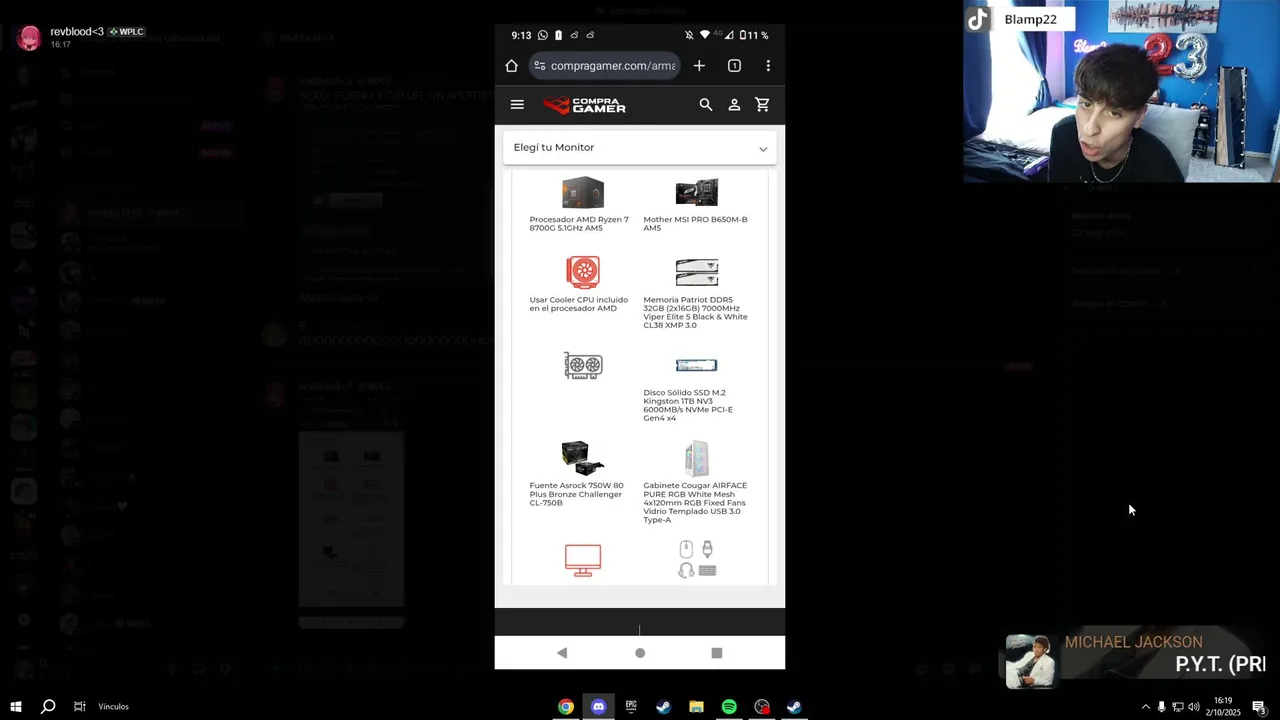Open site settings icon in address bar
This screenshot has height=720, width=1280.
click(539, 66)
